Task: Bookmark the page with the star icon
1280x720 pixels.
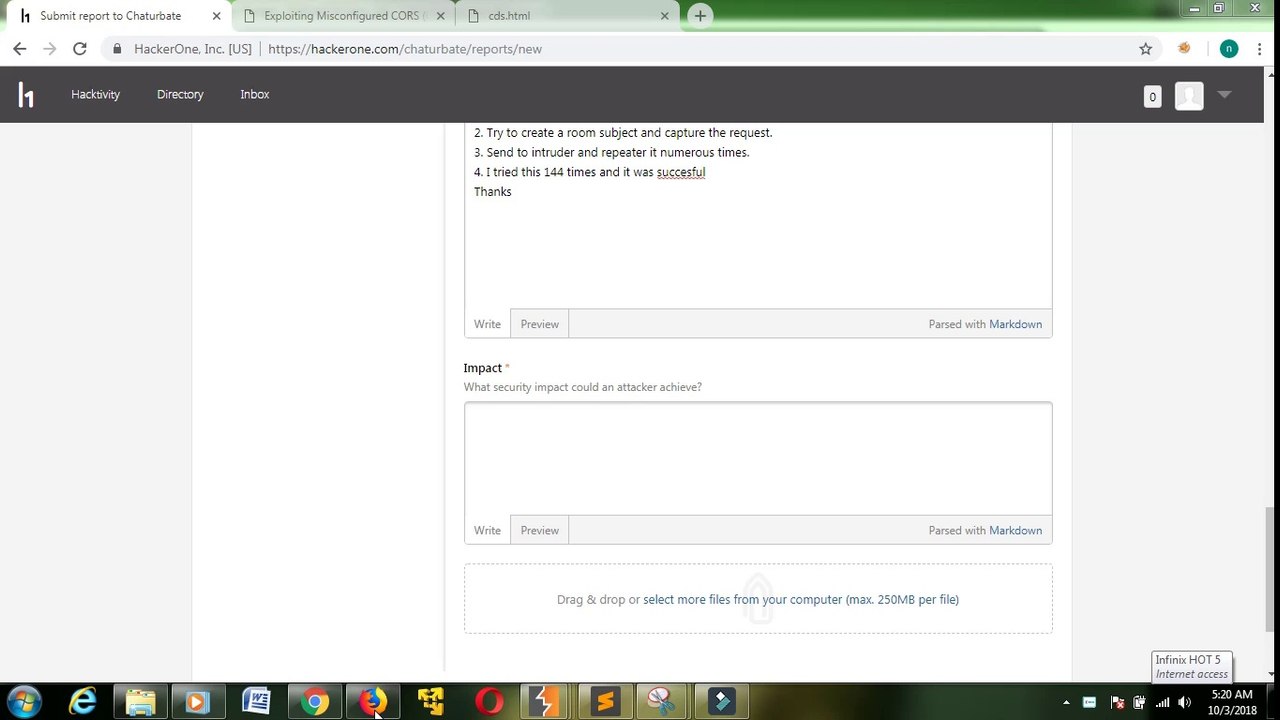Action: click(x=1146, y=48)
